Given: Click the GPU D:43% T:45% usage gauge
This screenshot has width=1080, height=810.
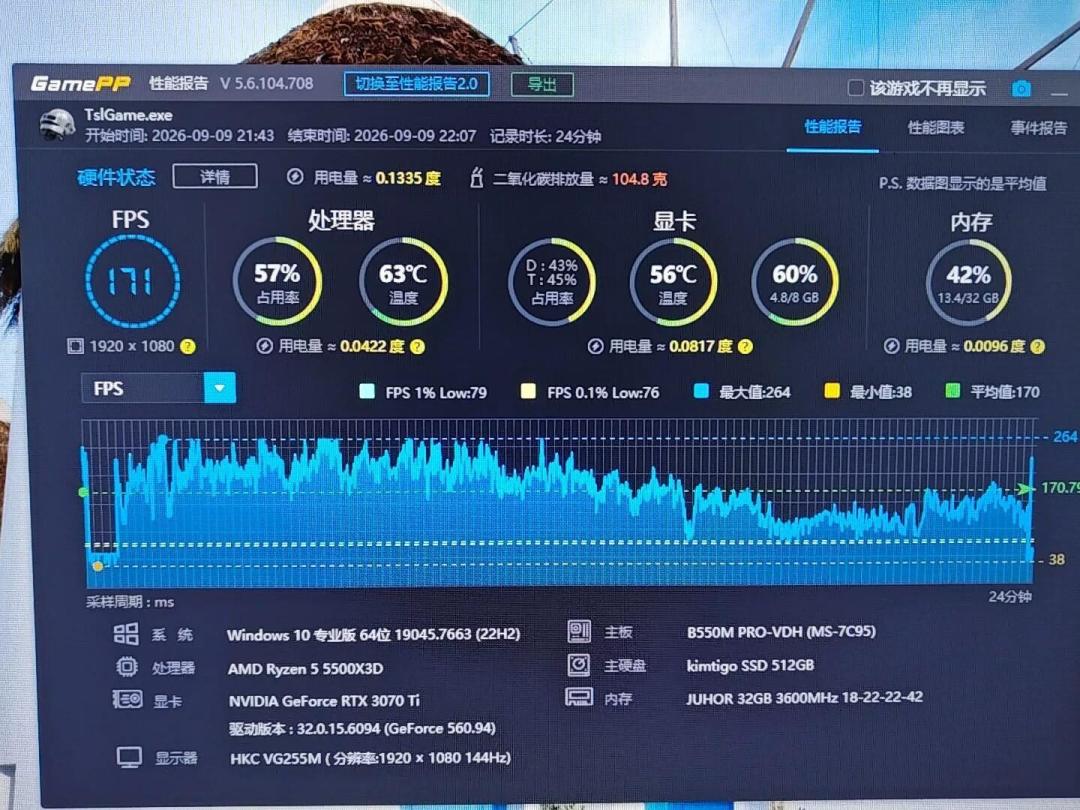Looking at the screenshot, I should coord(552,282).
